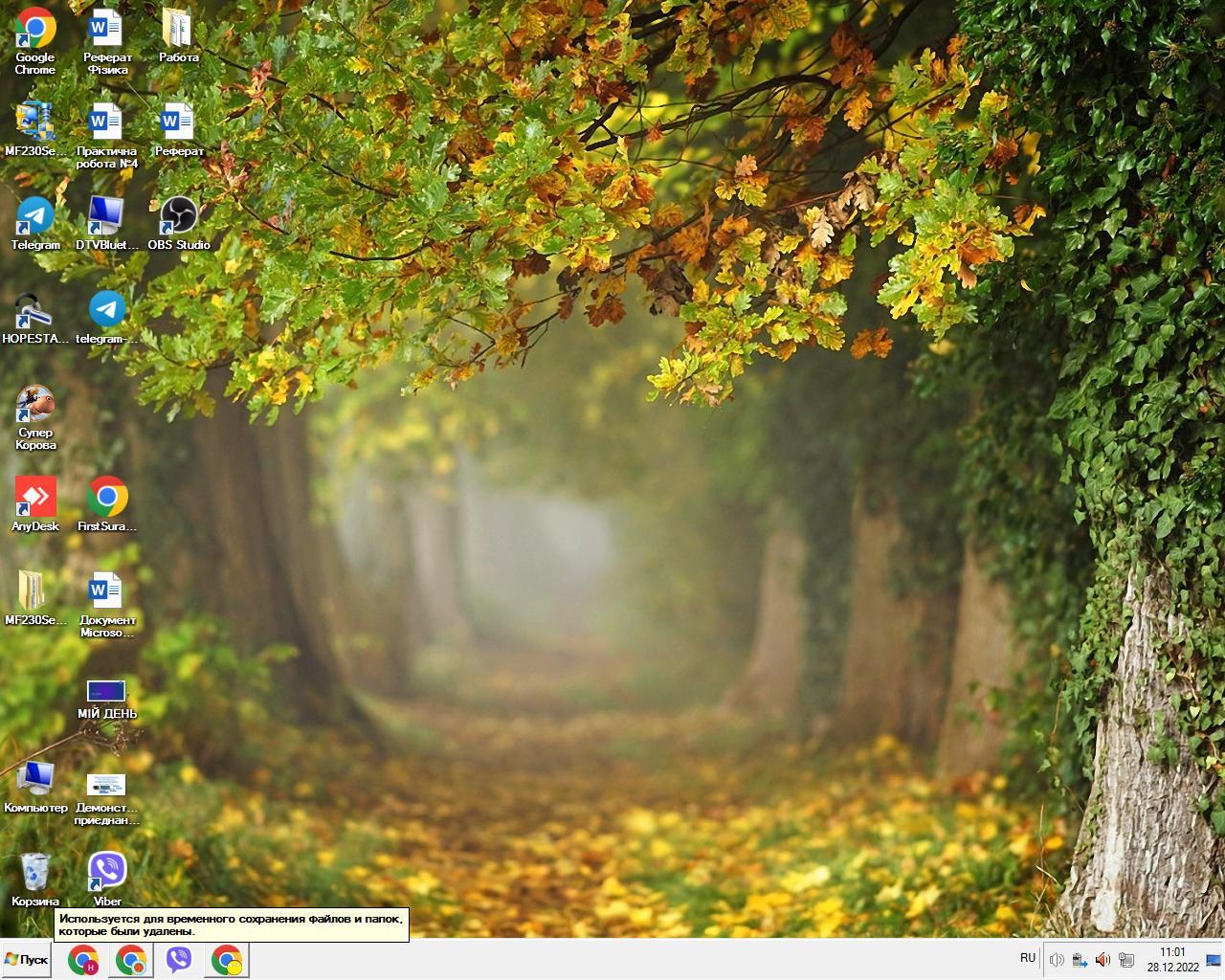Screen dimensions: 1225x980
Task: Select the Корзина recycle bin
Action: pyautogui.click(x=35, y=880)
